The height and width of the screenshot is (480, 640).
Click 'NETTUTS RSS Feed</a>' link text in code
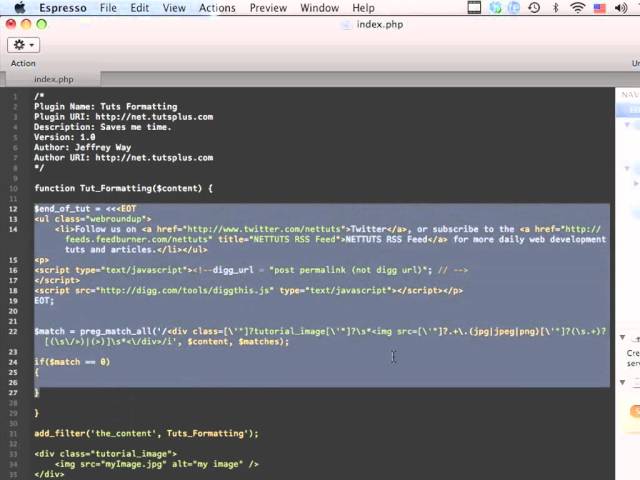[396, 239]
